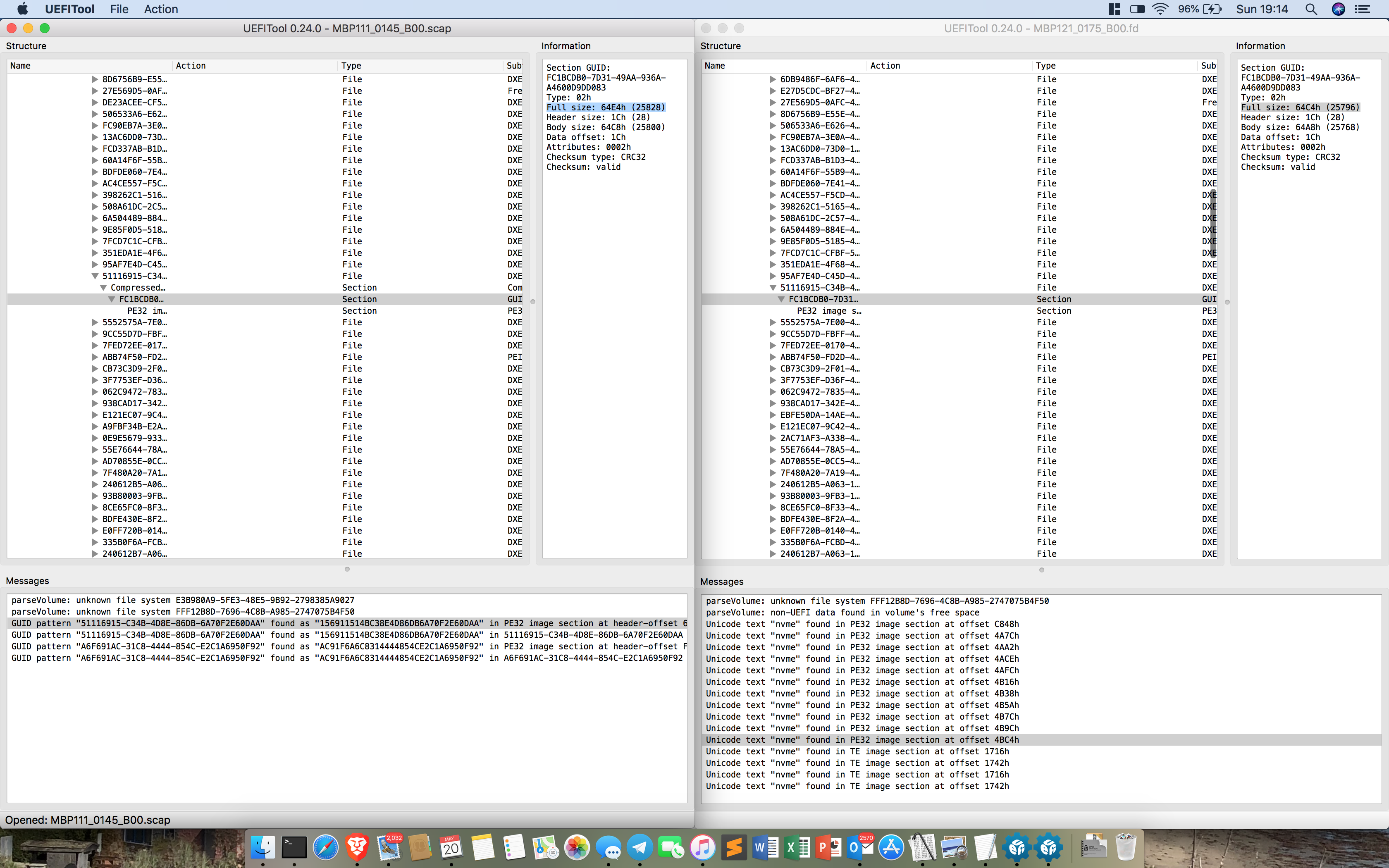Launch Microsoft Excel from dock
The image size is (1389, 868).
coord(797,847)
